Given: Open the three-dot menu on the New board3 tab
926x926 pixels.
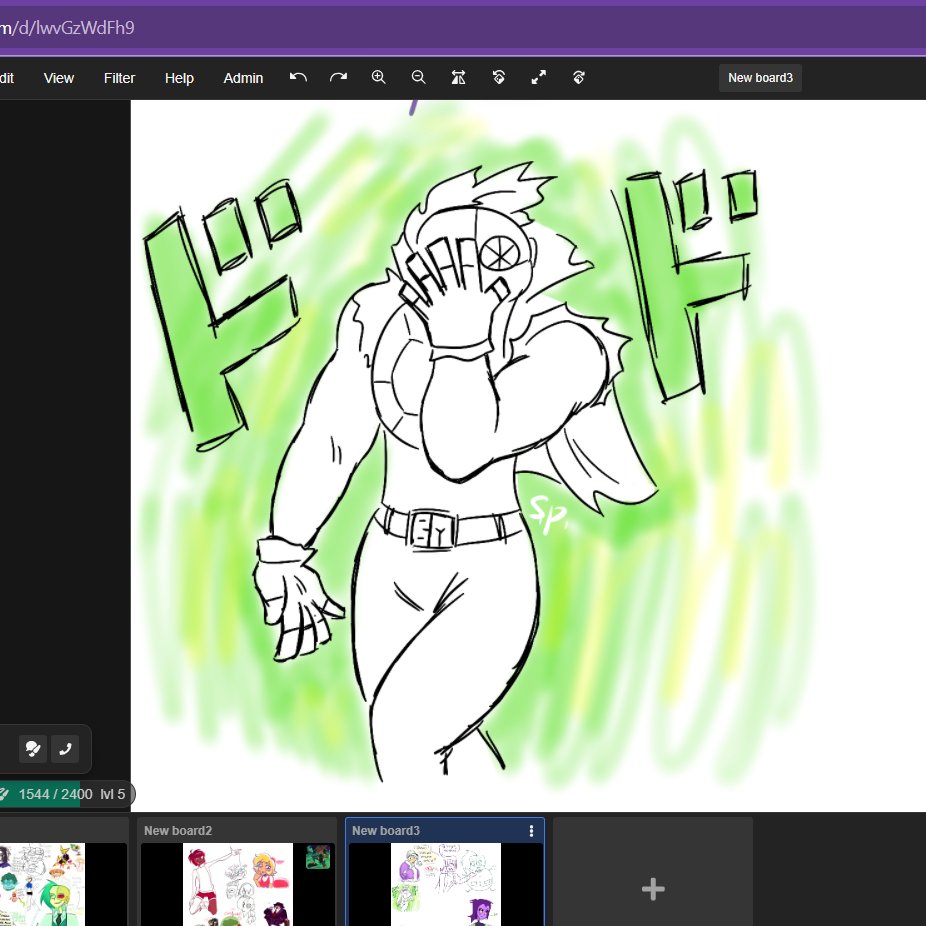Looking at the screenshot, I should 532,831.
